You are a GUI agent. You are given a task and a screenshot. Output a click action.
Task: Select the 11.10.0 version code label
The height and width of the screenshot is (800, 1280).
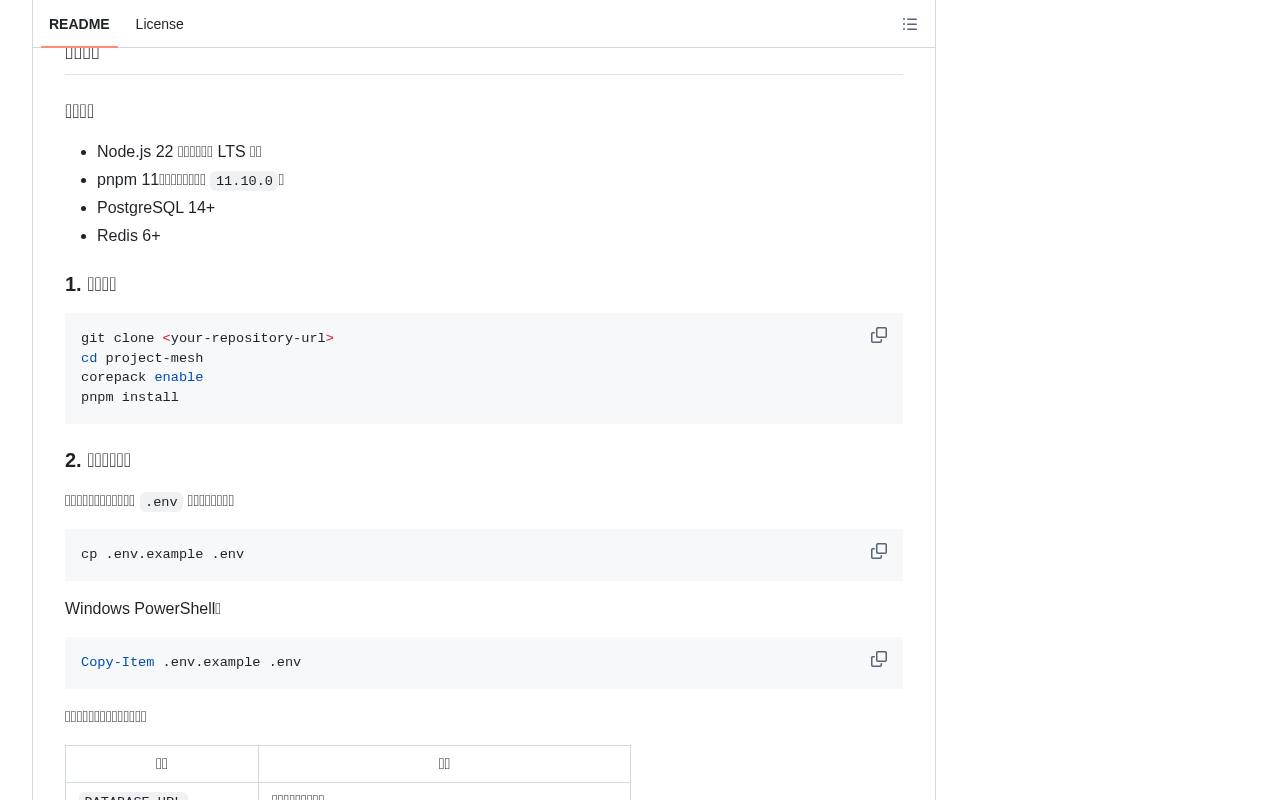[x=244, y=181]
